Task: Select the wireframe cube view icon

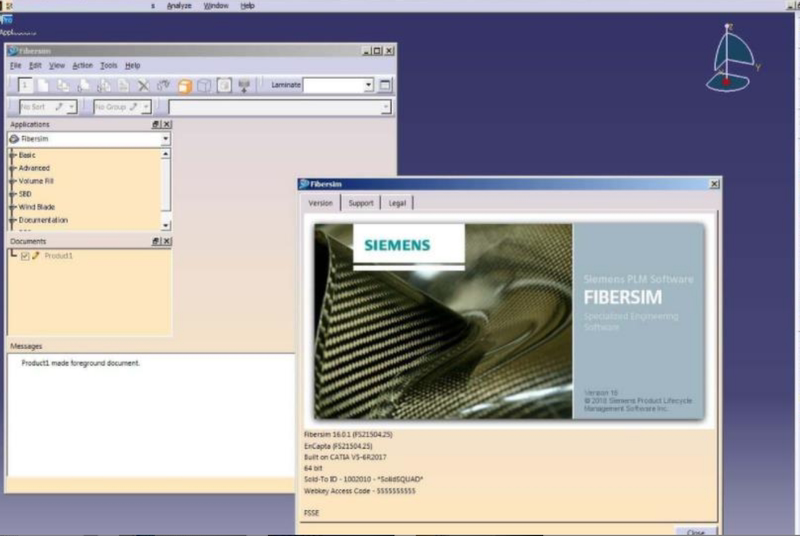Action: point(204,85)
